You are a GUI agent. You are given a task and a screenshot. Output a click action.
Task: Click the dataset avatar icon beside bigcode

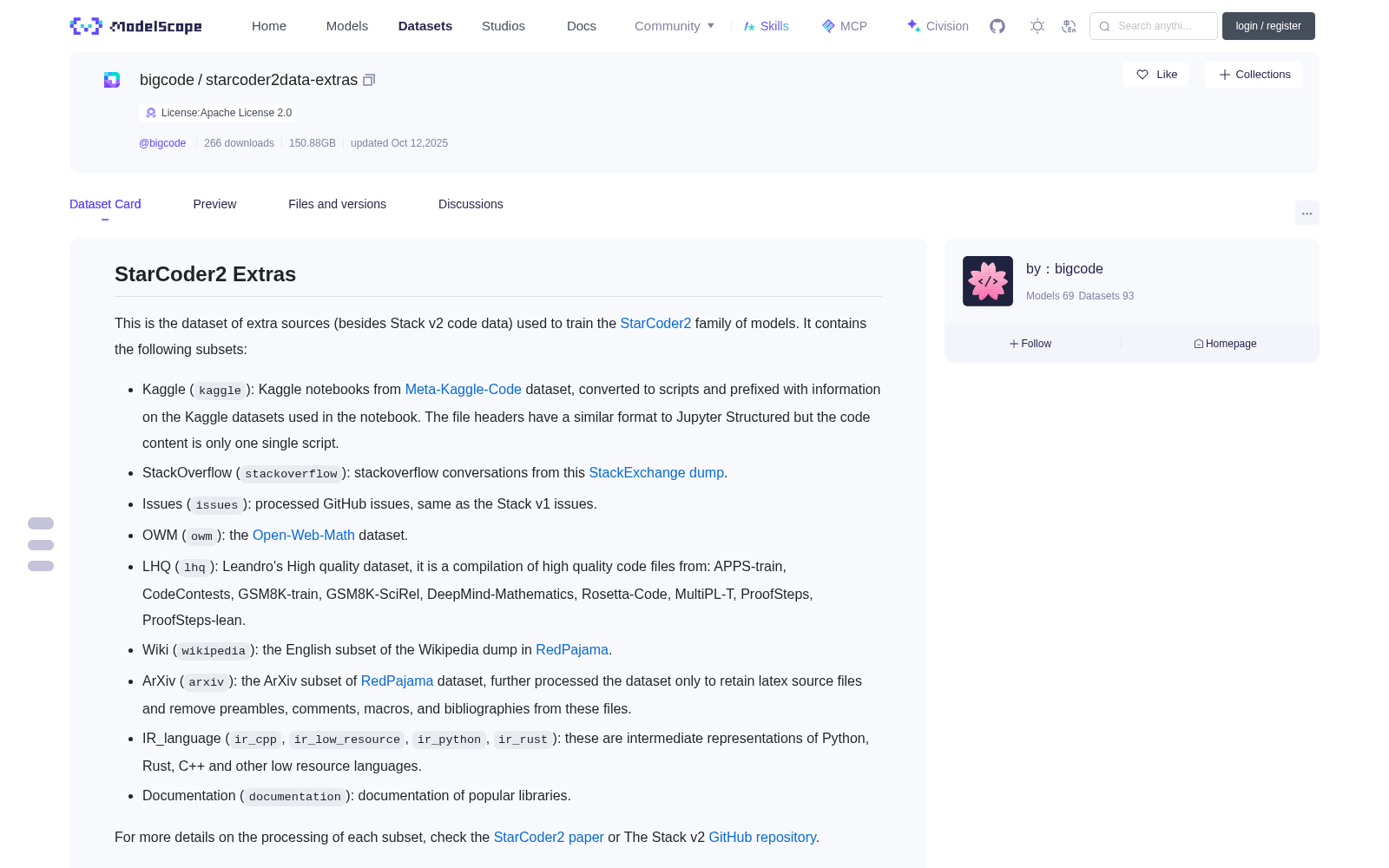pyautogui.click(x=112, y=80)
